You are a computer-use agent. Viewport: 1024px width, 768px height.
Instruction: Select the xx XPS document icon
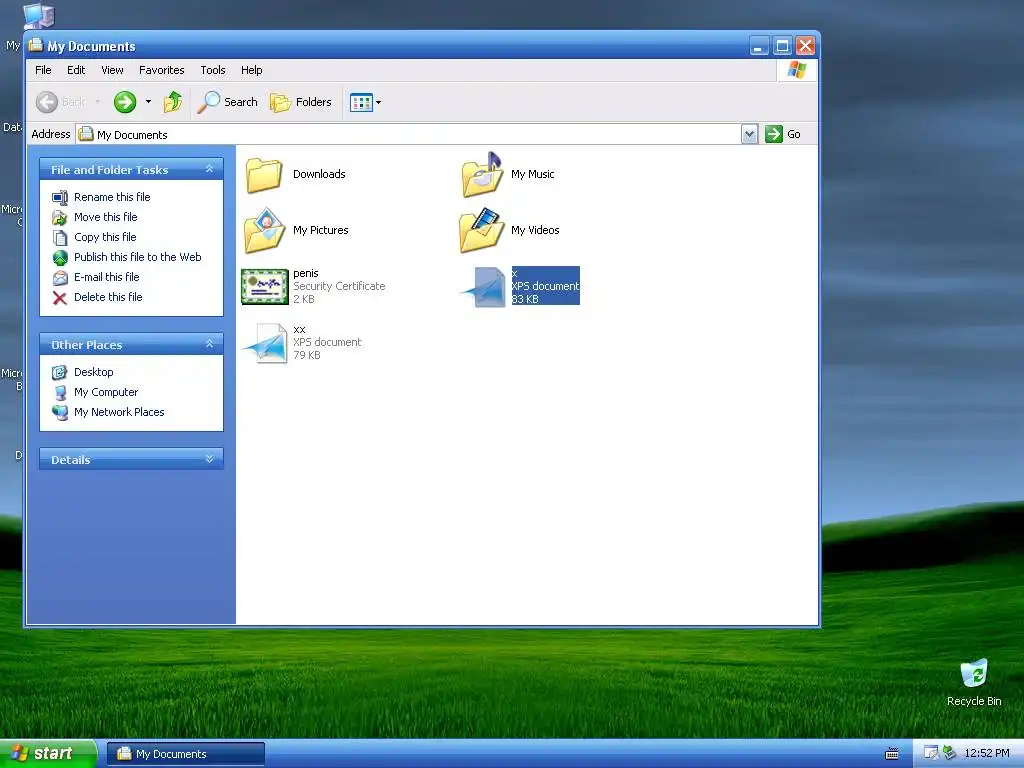pyautogui.click(x=265, y=343)
